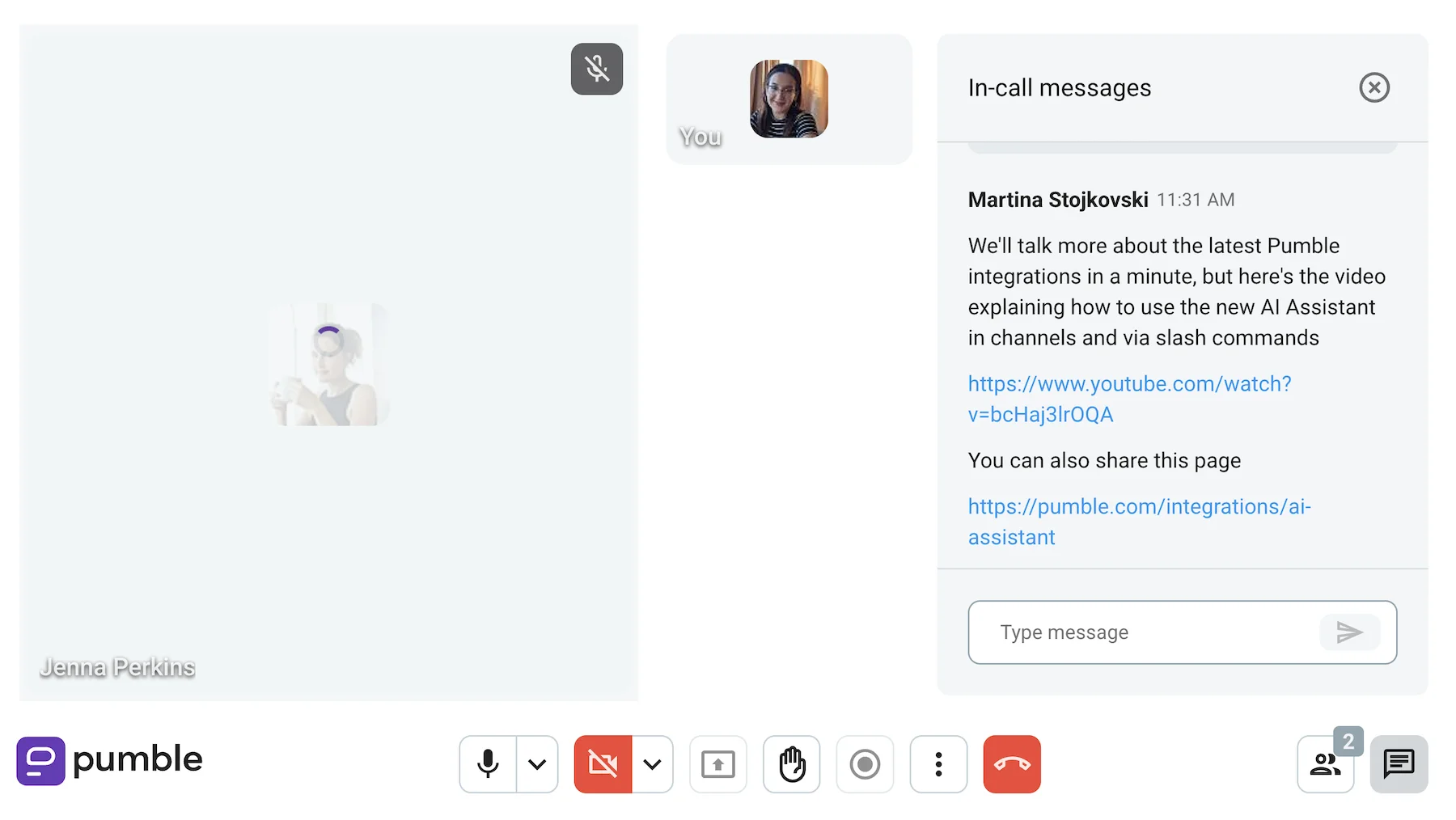Open the YouTube AI Assistant video link
This screenshot has width=1456, height=820.
(1129, 399)
